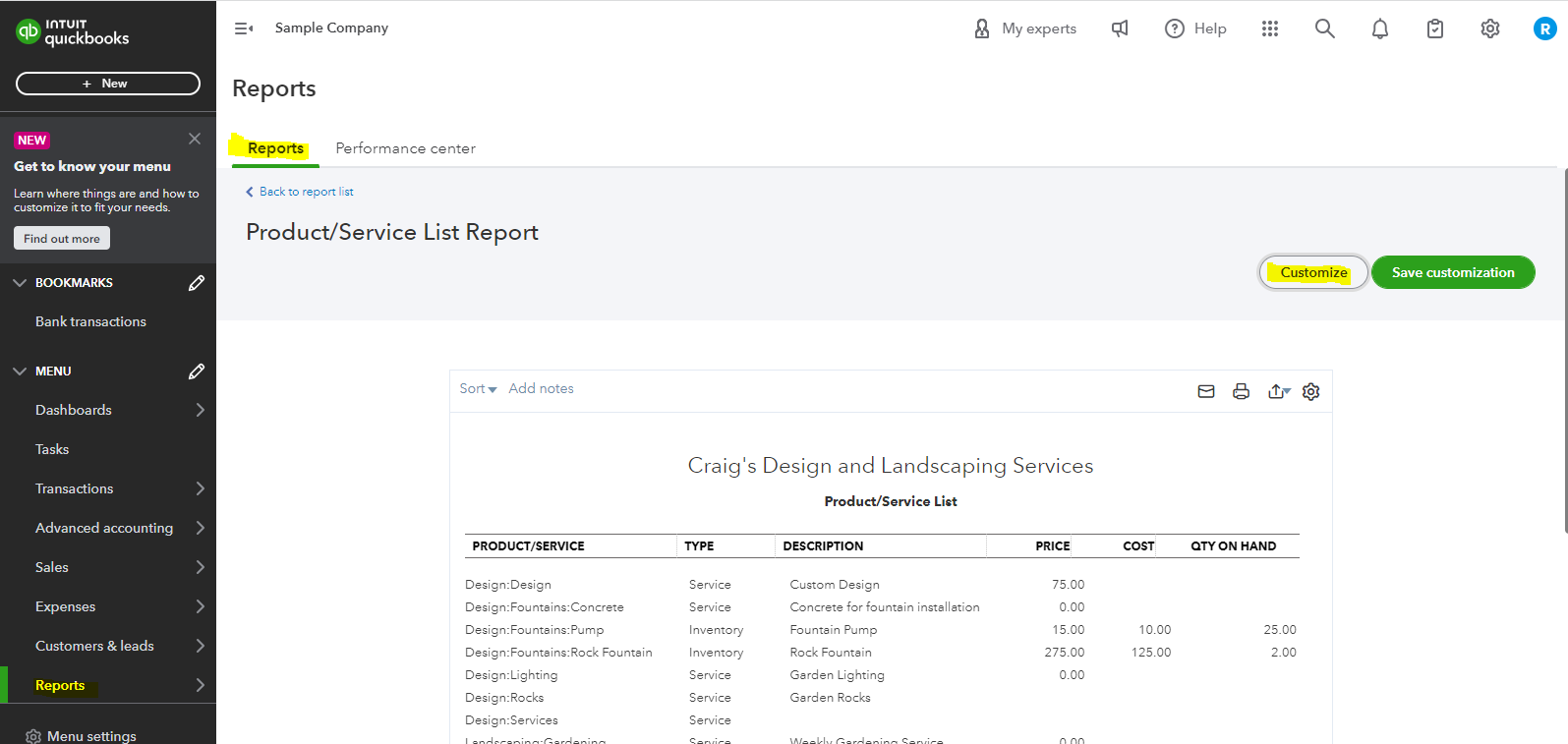Screen dimensions: 1568x744
Task: Open Sales in the sidebar
Action: pyautogui.click(x=52, y=567)
